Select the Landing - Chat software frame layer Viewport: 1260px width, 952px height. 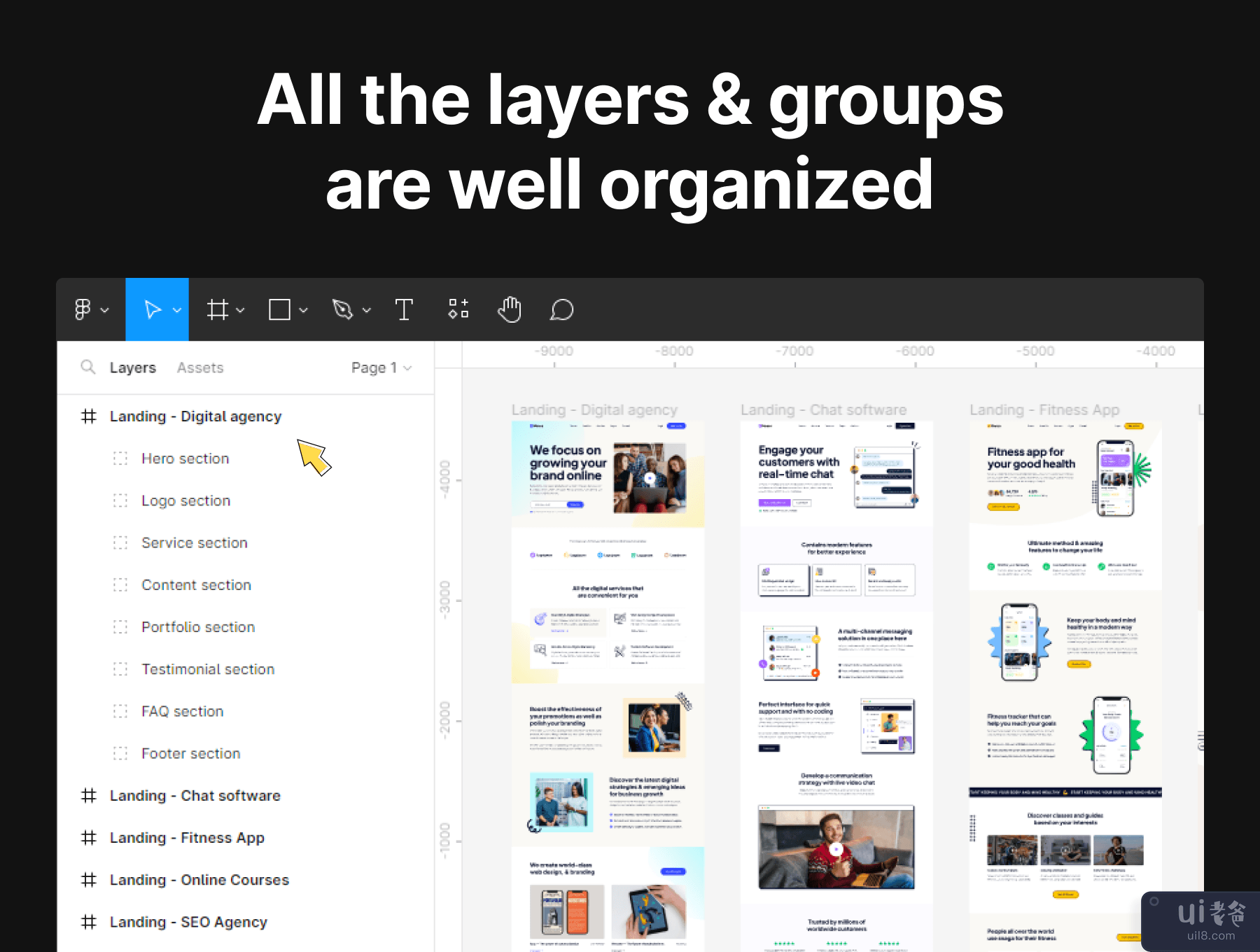[x=195, y=796]
